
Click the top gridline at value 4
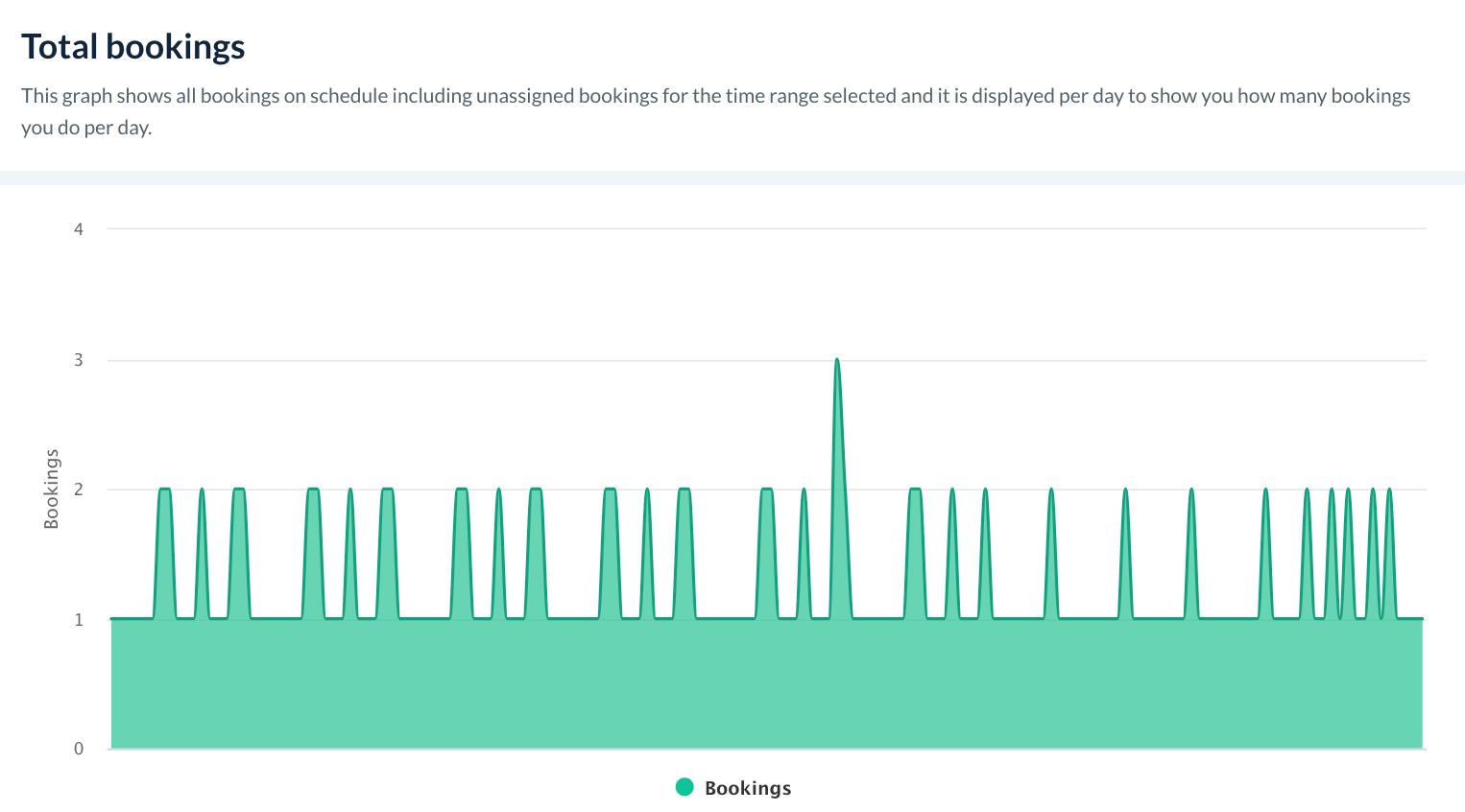(x=766, y=229)
